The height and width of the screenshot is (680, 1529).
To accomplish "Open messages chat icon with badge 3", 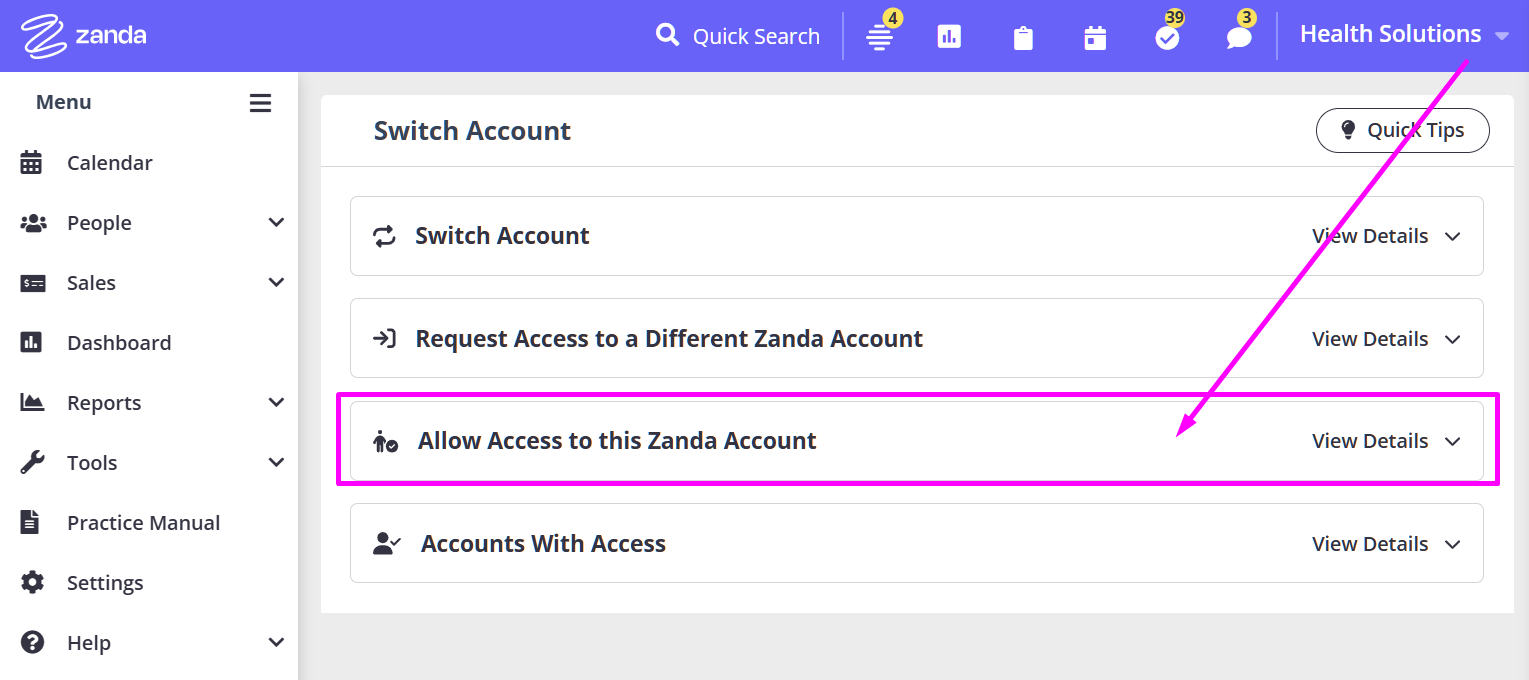I will pos(1239,38).
